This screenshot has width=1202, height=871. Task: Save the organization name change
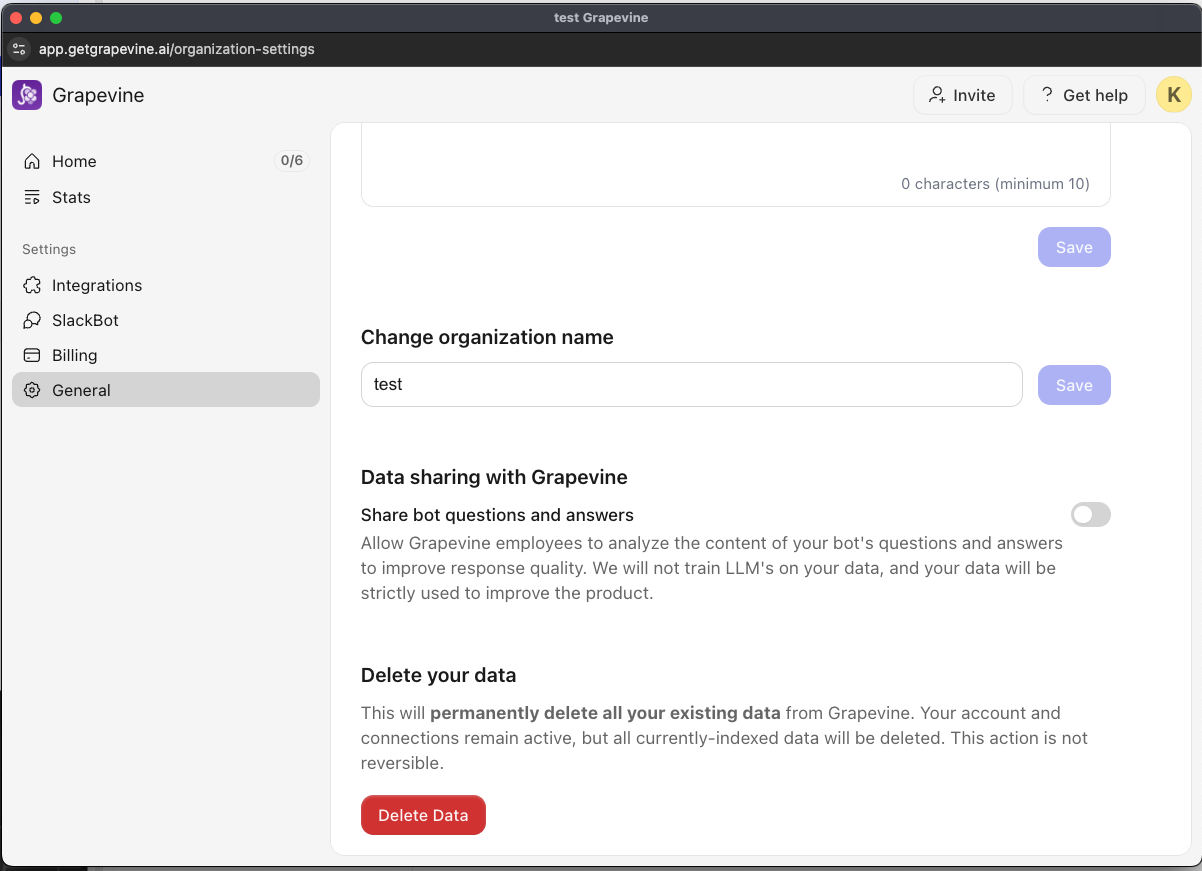pyautogui.click(x=1074, y=385)
